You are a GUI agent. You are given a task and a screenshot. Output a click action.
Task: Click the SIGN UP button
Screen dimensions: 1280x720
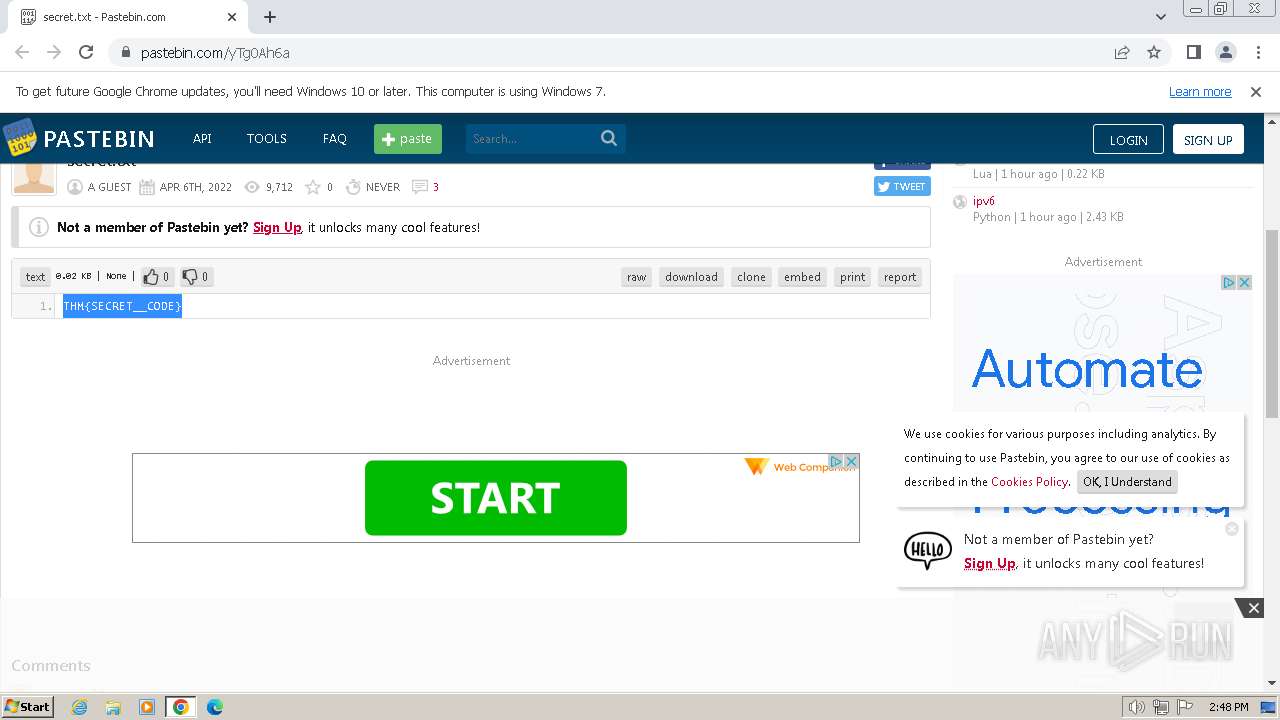point(1208,140)
